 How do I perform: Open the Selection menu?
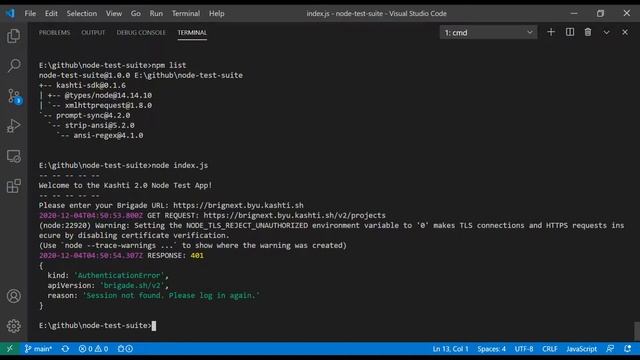coord(82,13)
